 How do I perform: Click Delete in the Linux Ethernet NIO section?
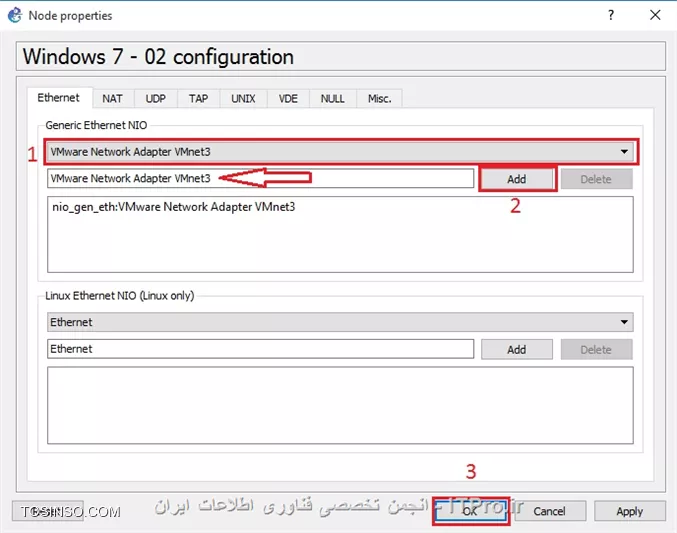596,349
